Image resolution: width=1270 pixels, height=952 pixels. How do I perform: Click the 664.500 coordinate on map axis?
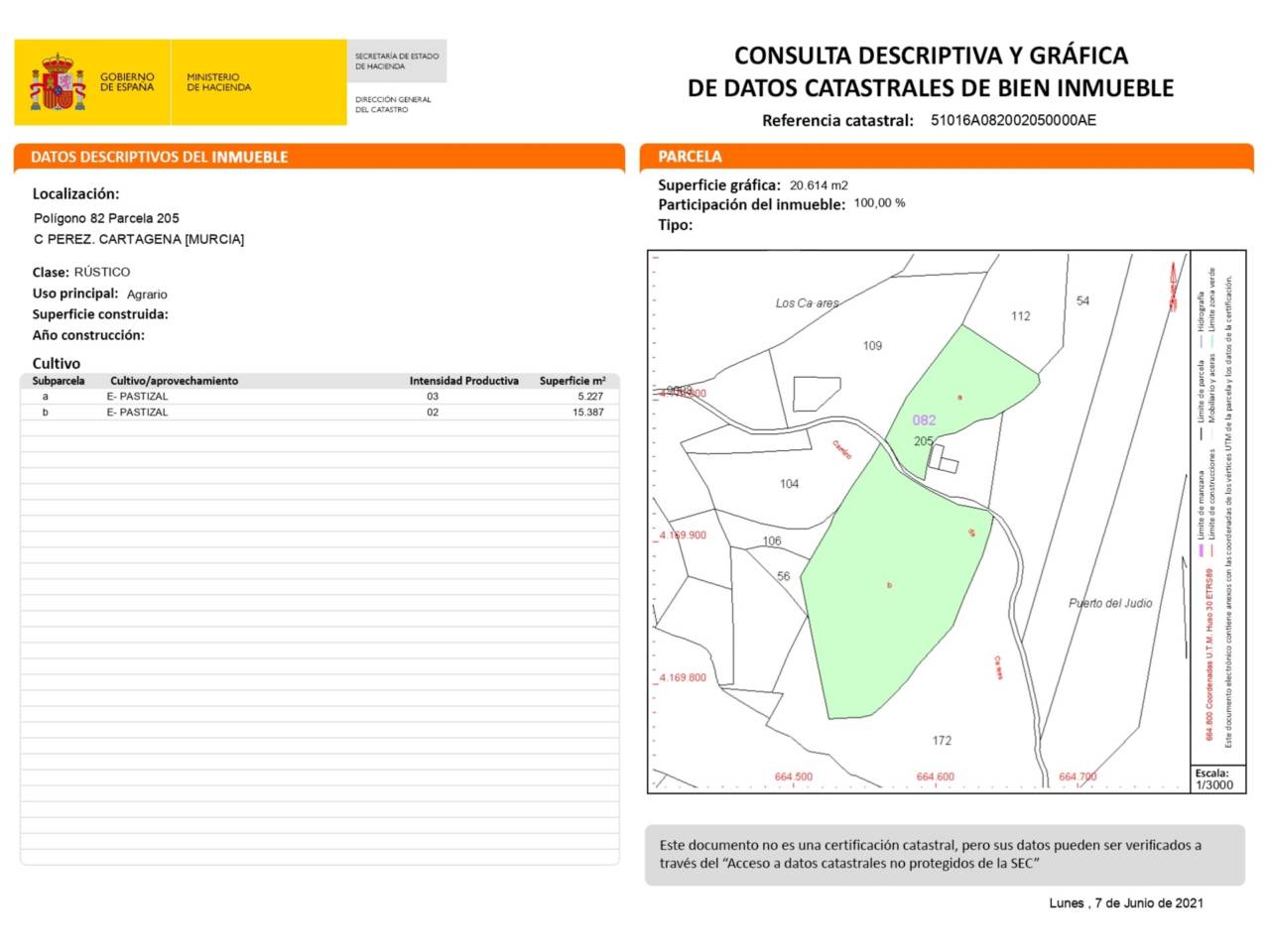[x=793, y=777]
